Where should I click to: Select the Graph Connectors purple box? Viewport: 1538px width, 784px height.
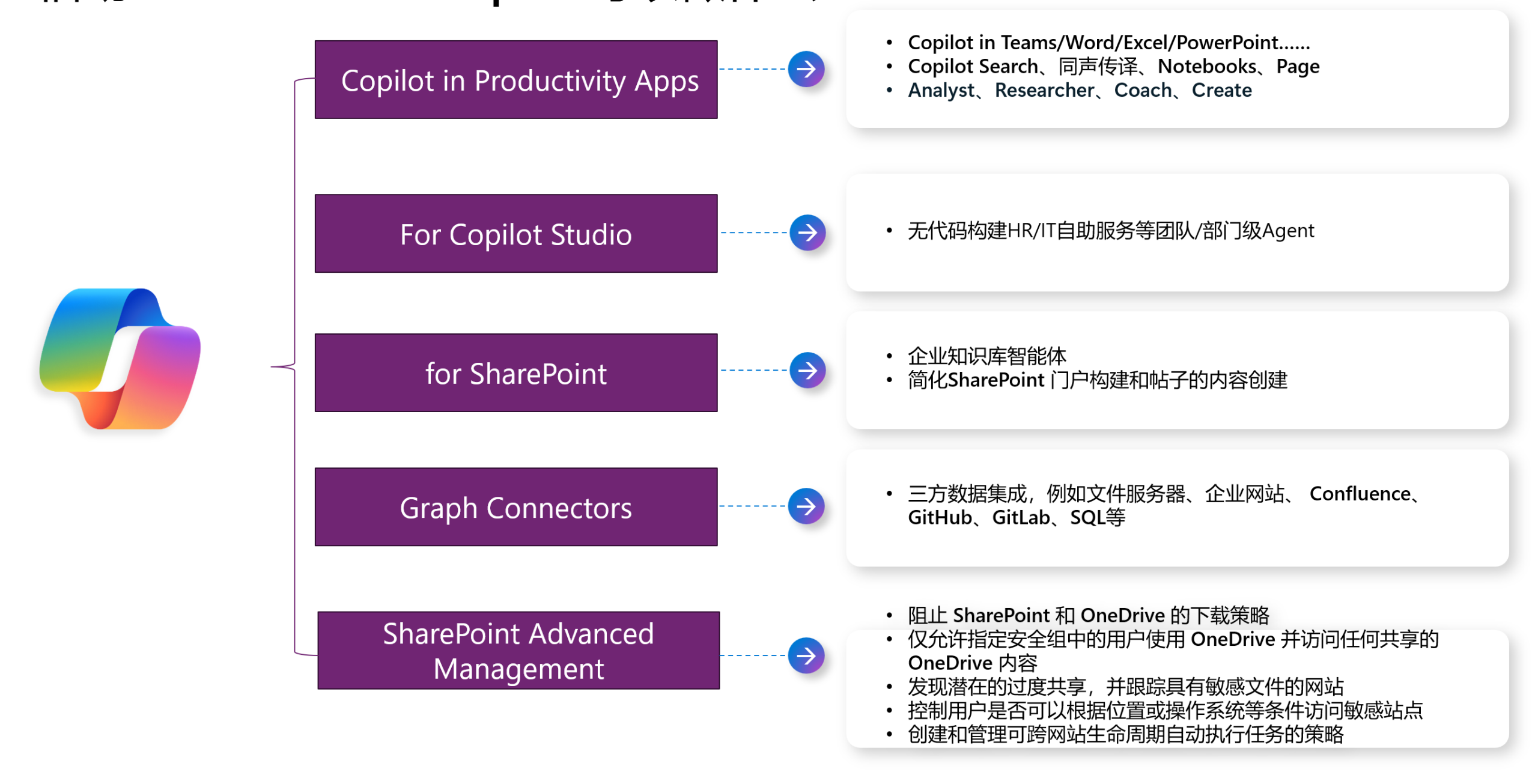[x=515, y=507]
